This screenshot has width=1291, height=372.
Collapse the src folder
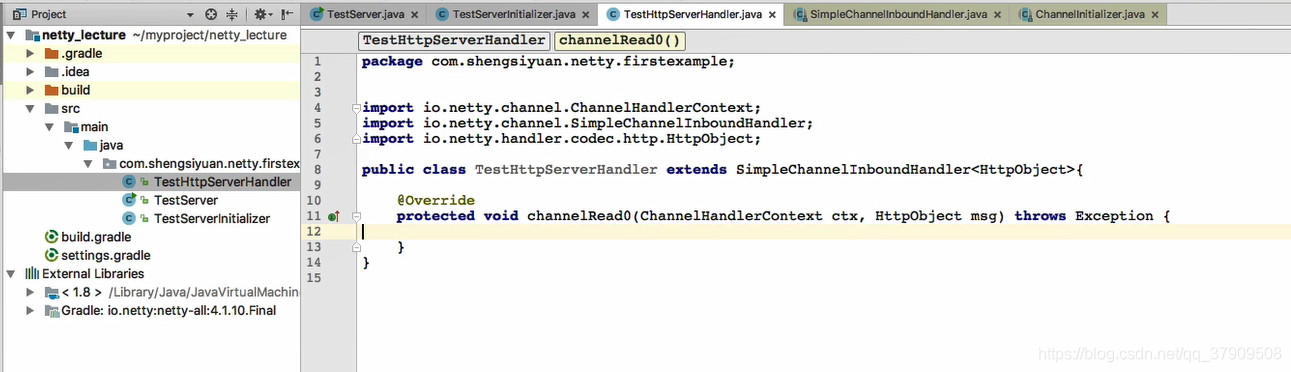[31, 109]
